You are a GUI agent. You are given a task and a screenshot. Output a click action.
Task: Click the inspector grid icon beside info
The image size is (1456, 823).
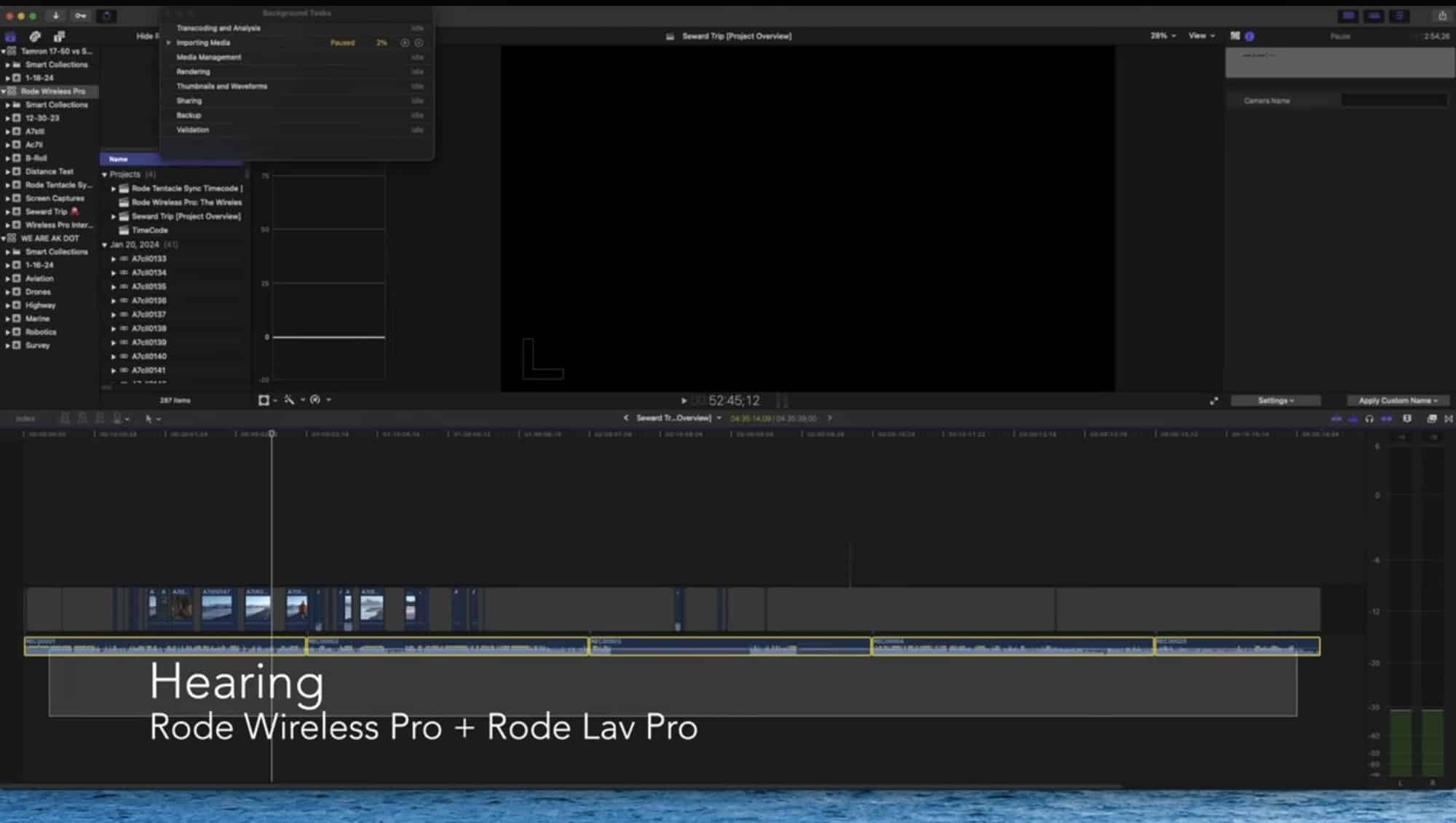click(1235, 36)
